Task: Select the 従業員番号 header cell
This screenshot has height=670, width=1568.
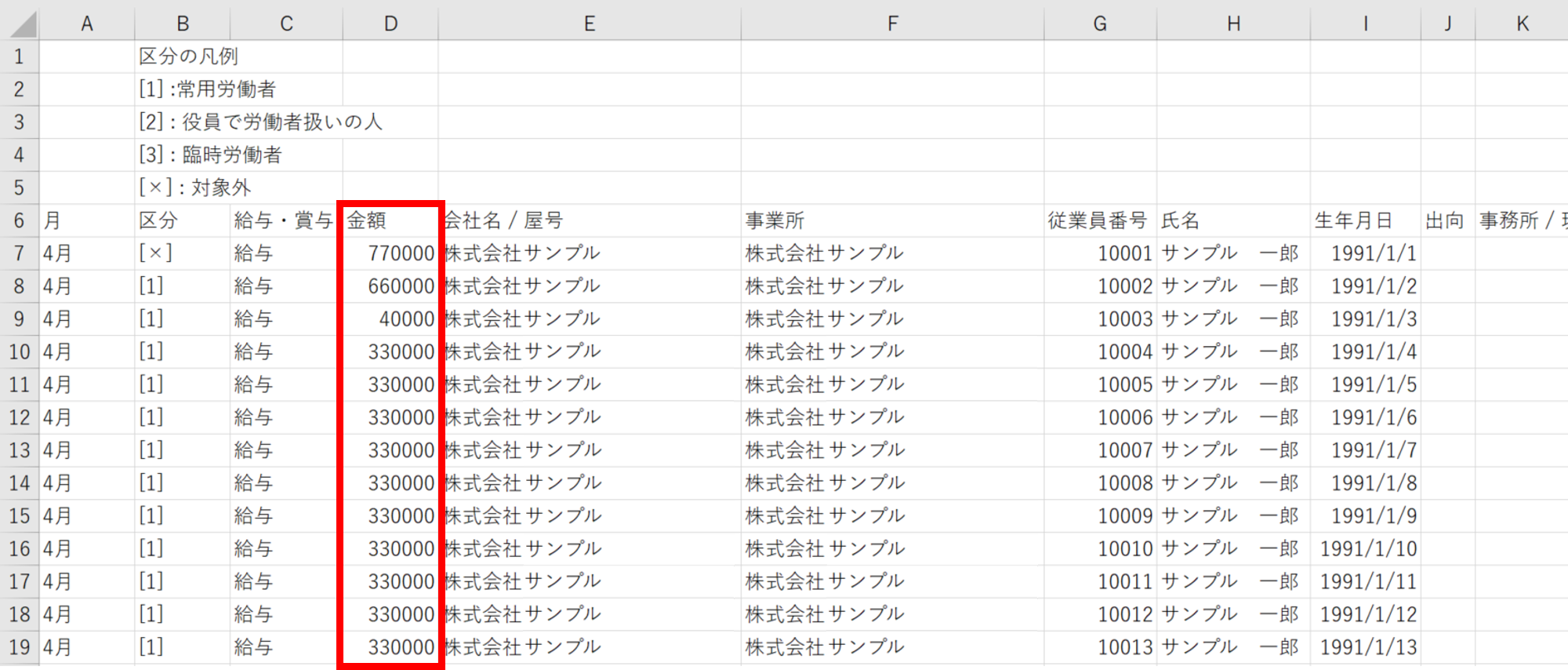Action: click(x=1100, y=220)
